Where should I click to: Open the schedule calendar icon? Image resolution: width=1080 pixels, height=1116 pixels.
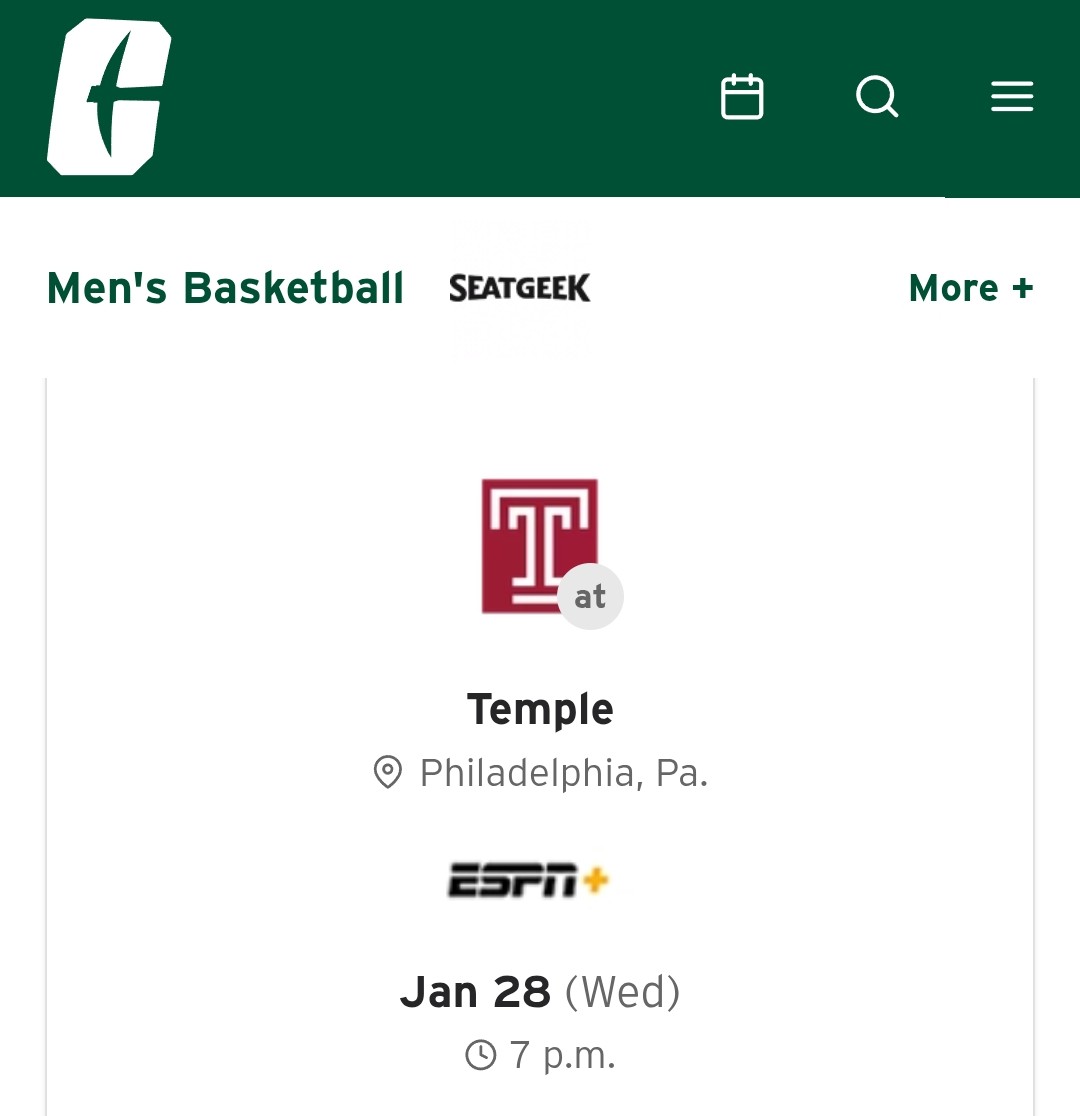pos(742,97)
